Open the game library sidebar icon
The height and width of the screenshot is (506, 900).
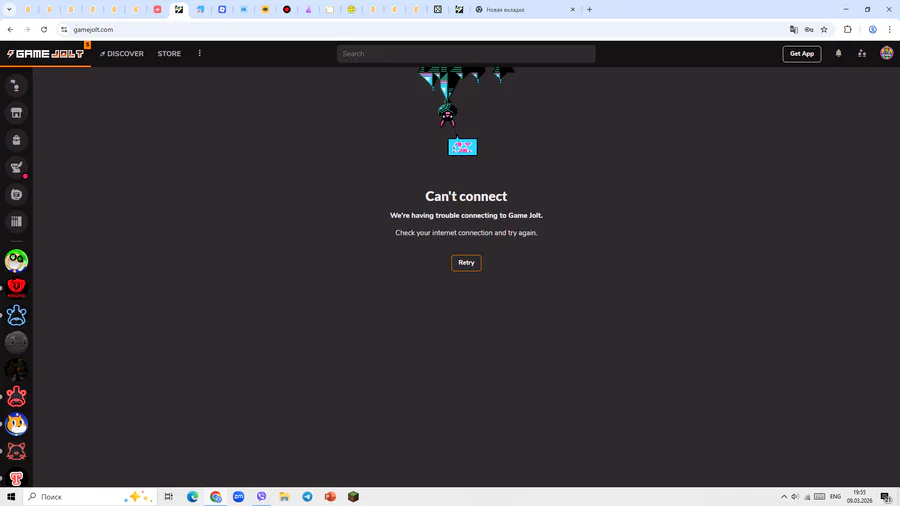point(16,221)
